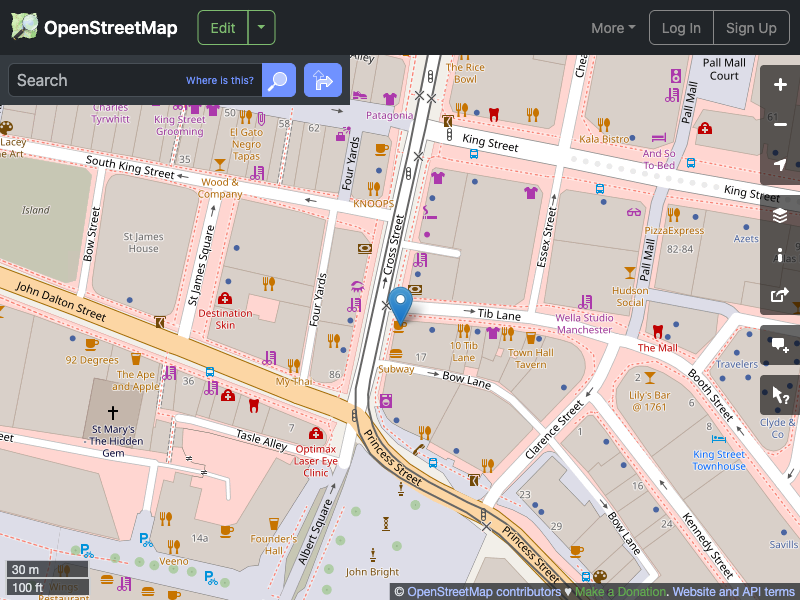The image size is (800, 600).
Task: Open the Where is this? link
Action: pos(219,80)
